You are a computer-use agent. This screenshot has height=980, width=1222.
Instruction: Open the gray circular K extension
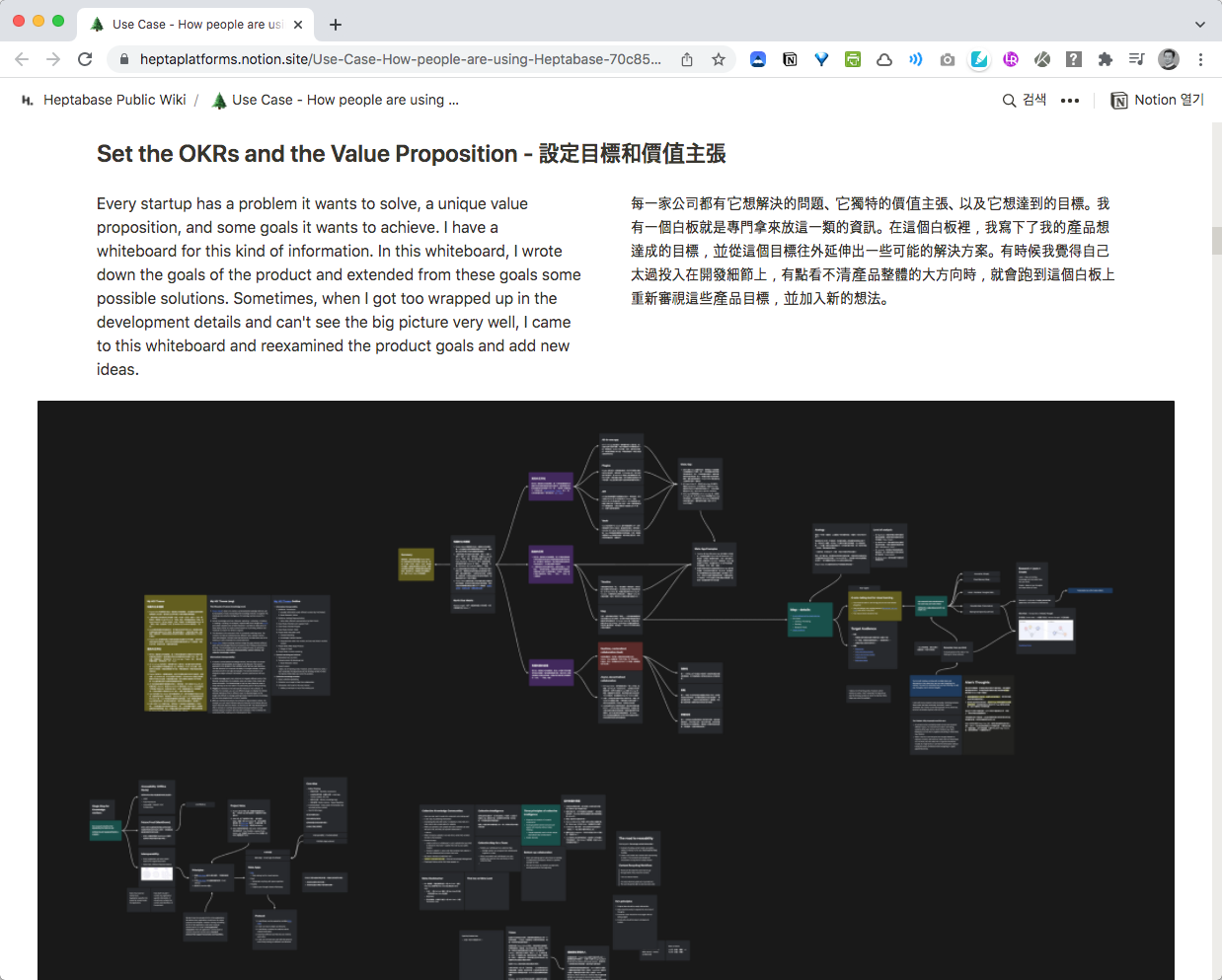tap(1042, 59)
